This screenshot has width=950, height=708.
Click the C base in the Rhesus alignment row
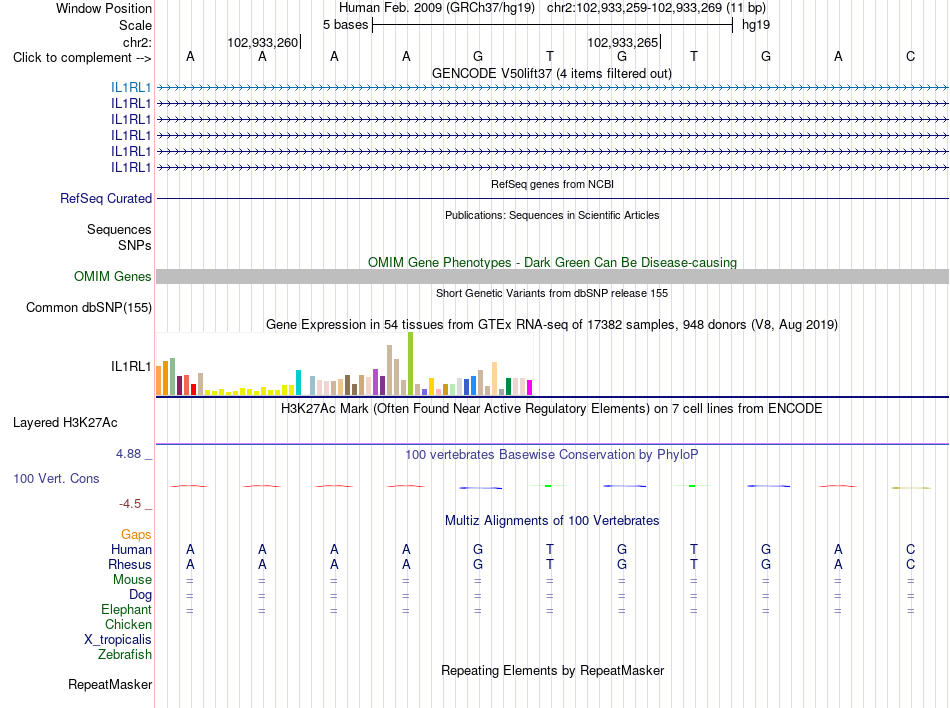point(910,564)
